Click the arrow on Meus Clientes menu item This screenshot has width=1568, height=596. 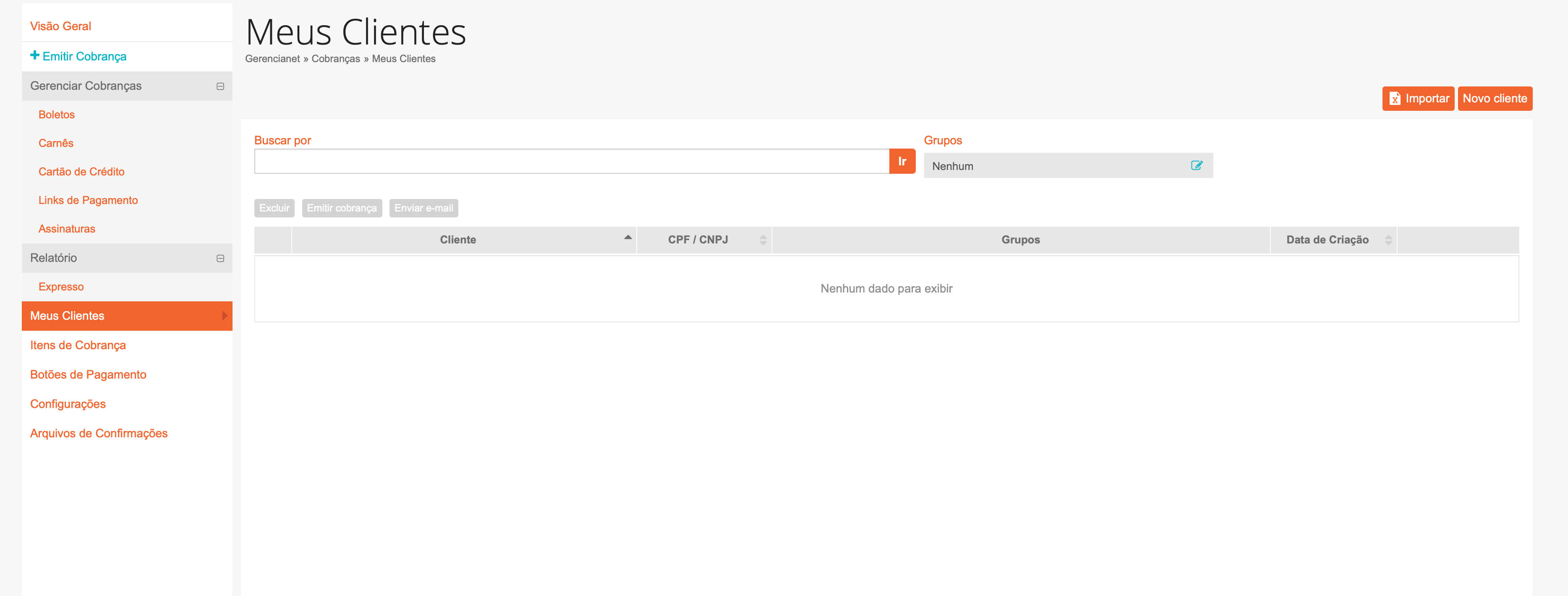(x=225, y=316)
